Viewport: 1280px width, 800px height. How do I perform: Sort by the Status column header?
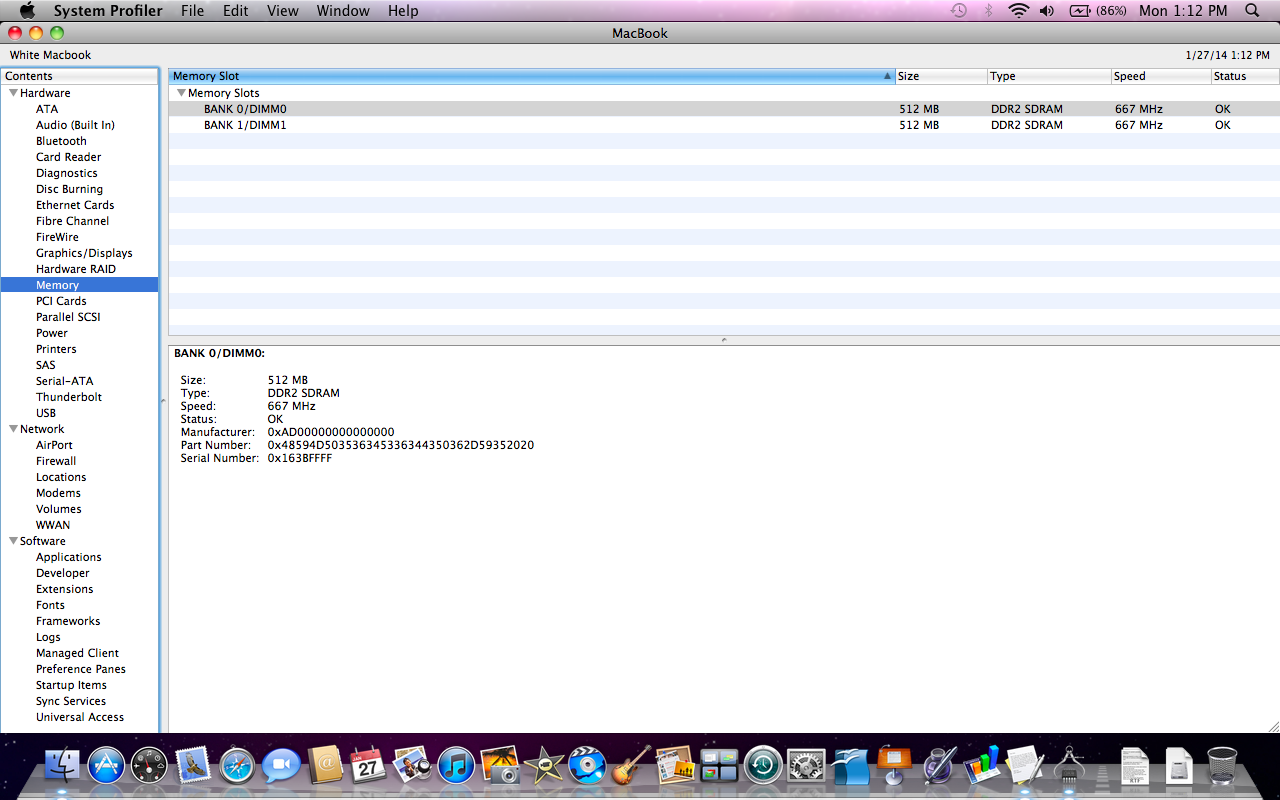pos(1245,76)
